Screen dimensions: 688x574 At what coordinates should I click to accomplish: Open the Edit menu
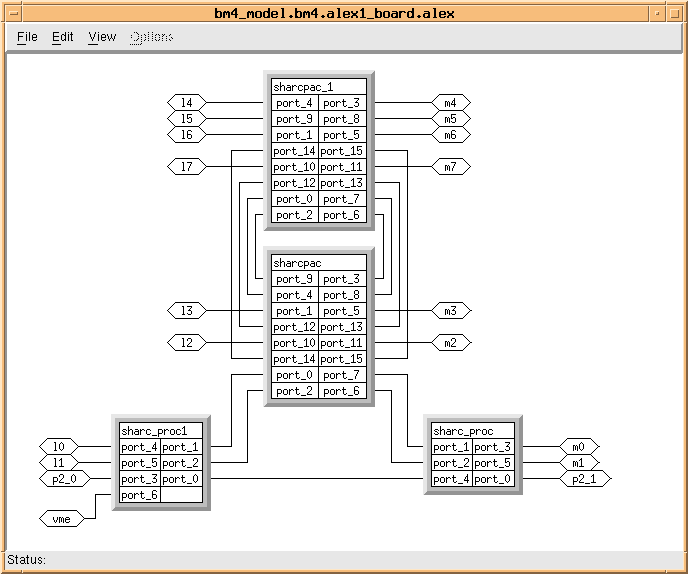(63, 37)
